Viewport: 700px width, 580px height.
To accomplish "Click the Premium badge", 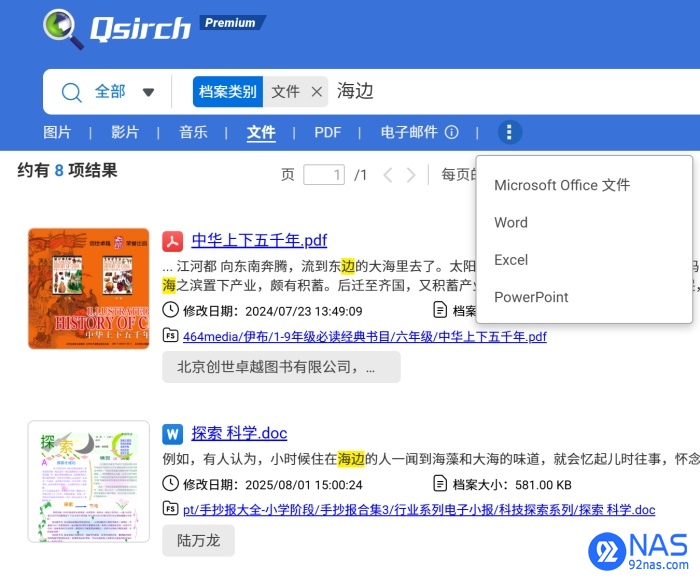I will (232, 23).
